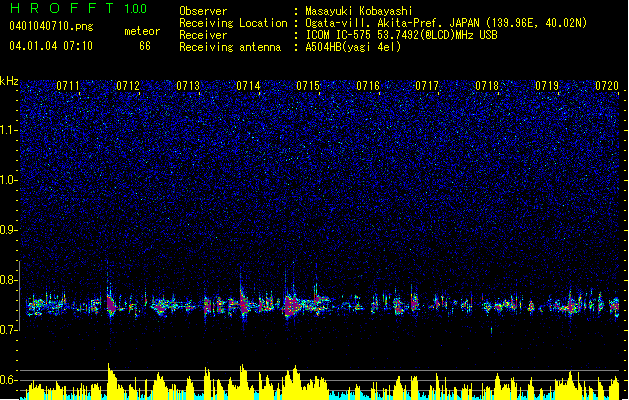Click the 0711 time marker
This screenshot has height=400, width=629.
coord(68,86)
